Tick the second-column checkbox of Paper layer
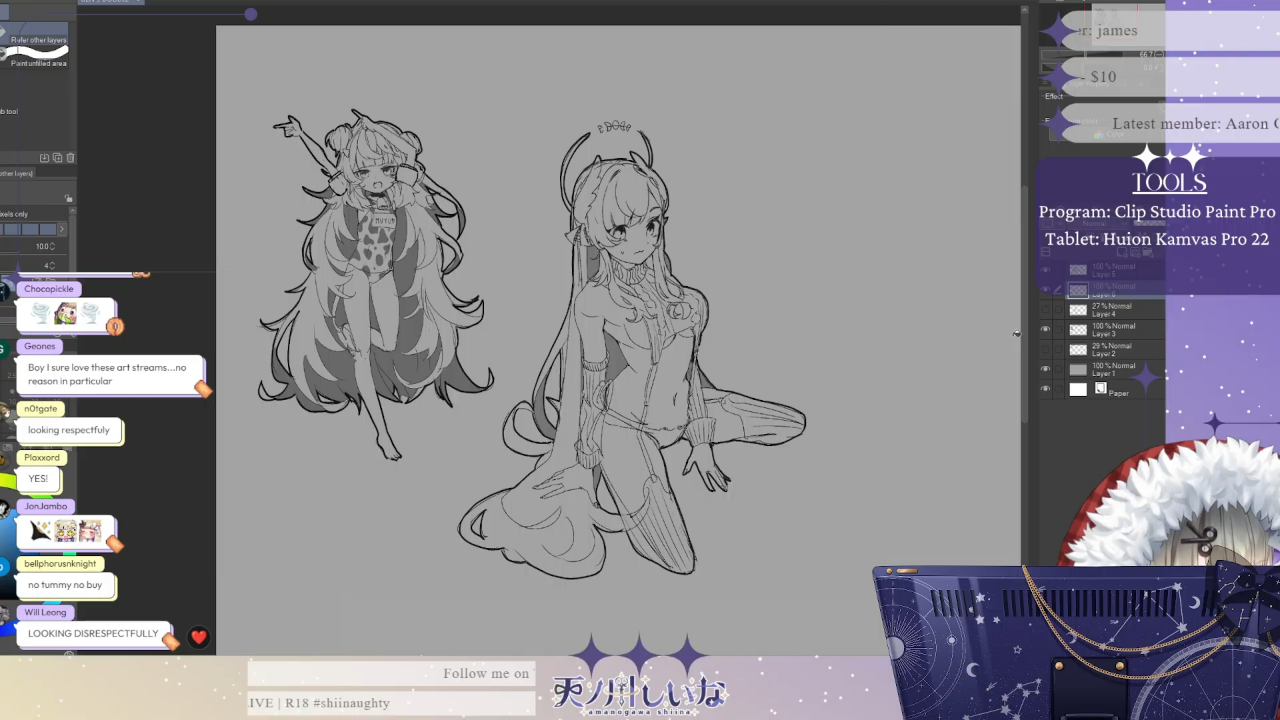1280x720 pixels. 1059,390
